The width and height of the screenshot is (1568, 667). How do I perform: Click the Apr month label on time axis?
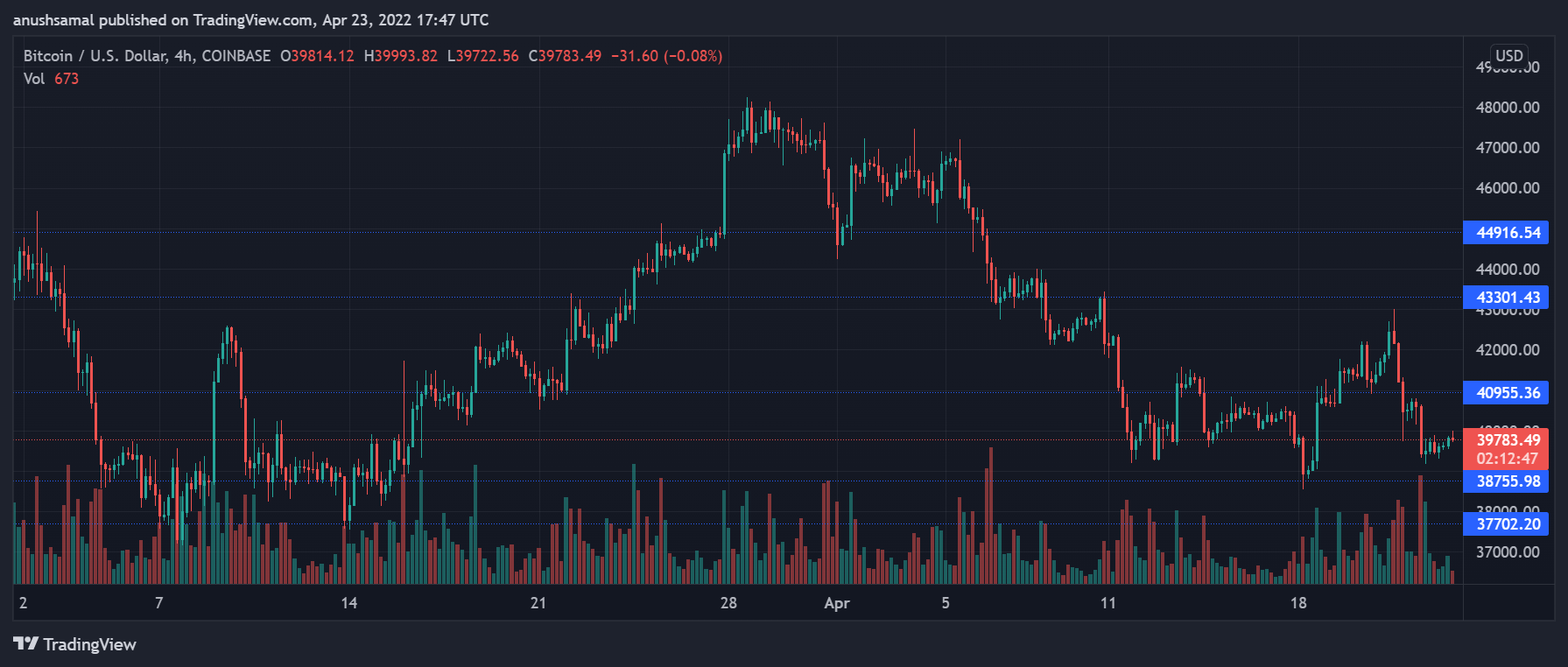coord(837,604)
